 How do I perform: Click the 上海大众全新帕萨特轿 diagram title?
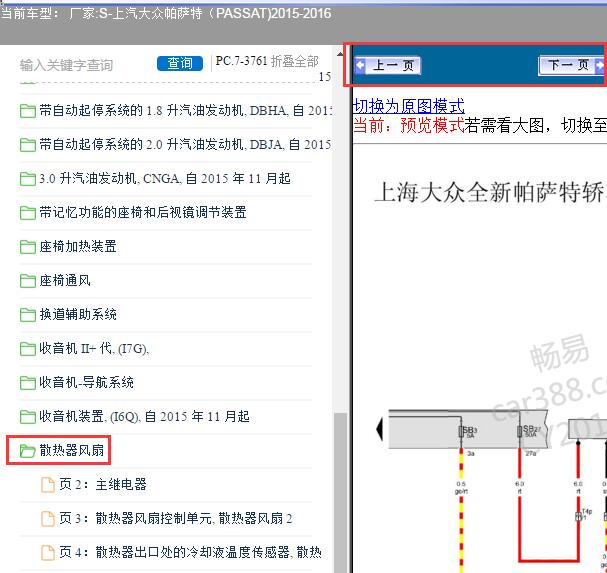[x=490, y=192]
